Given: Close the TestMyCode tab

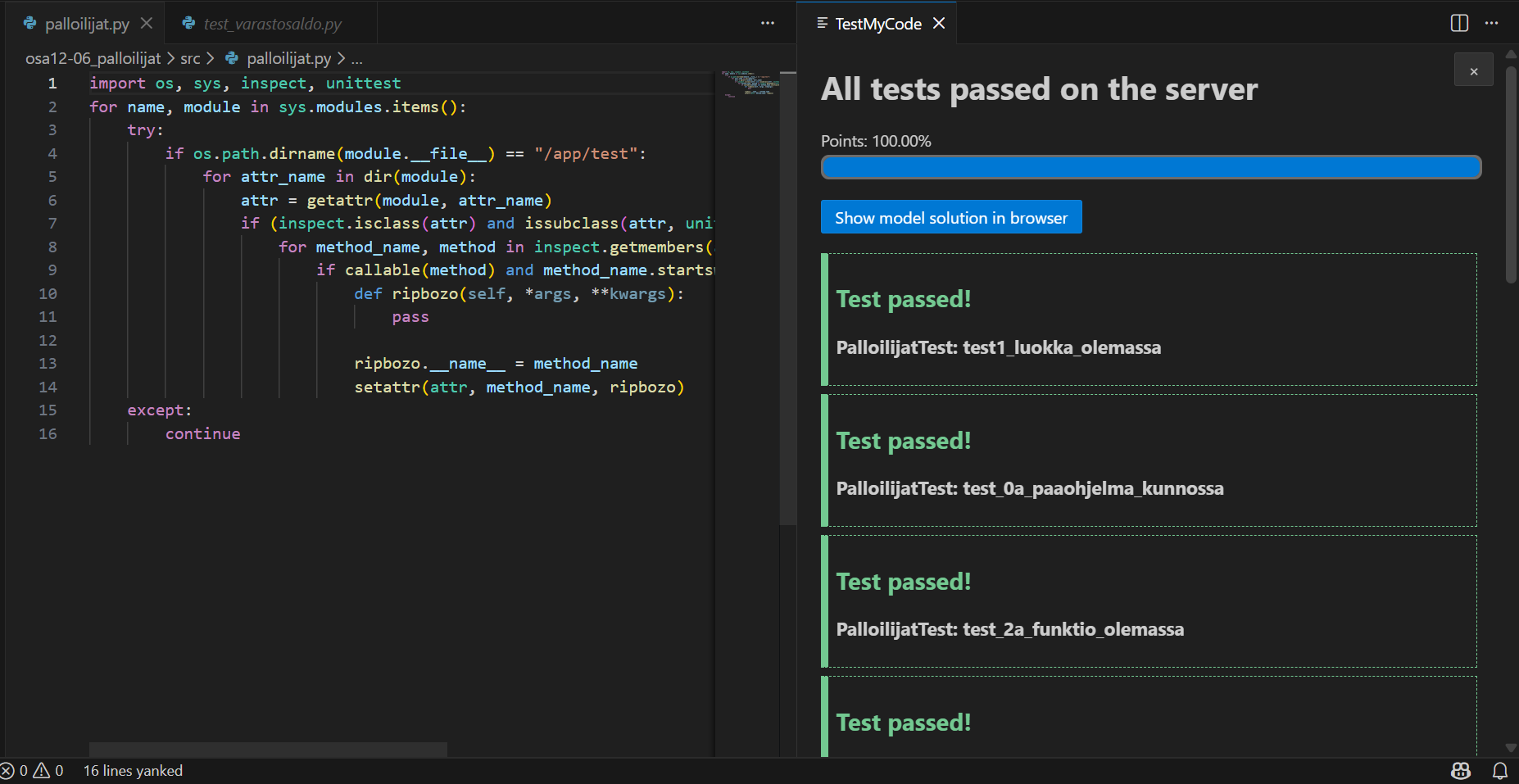Looking at the screenshot, I should pos(939,23).
